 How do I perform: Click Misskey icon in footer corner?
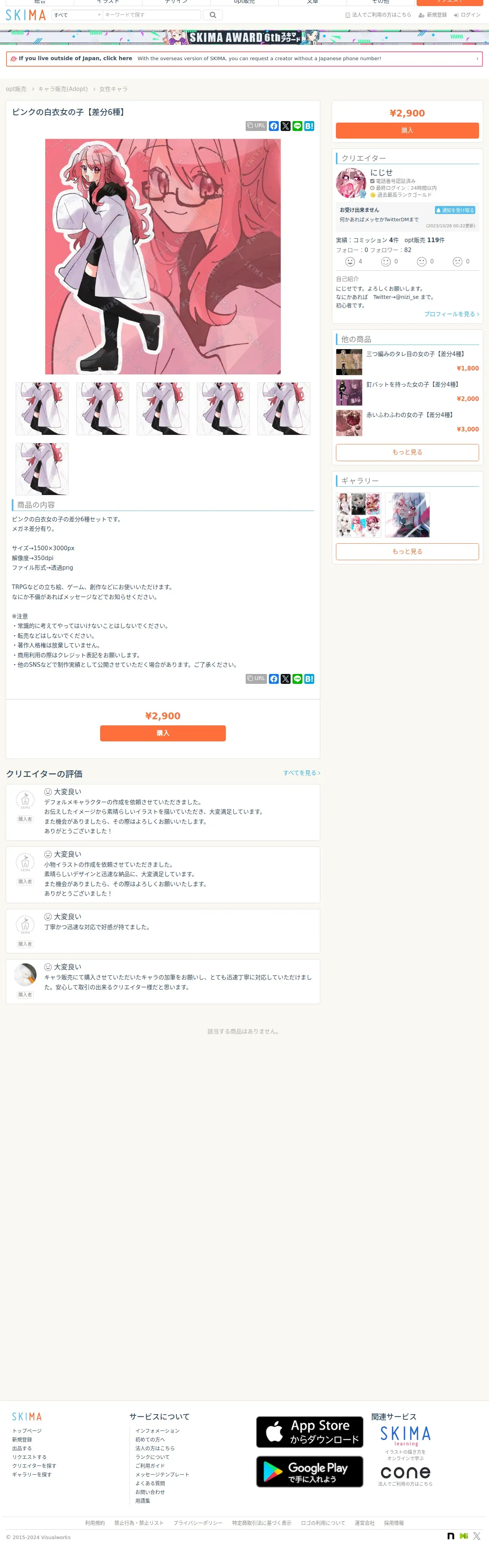pos(464,1536)
